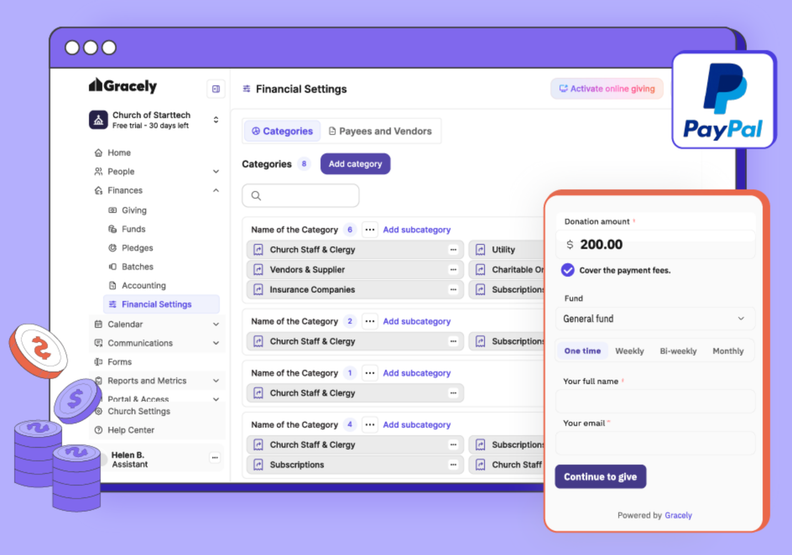Screen dimensions: 792x555
Task: Click the Your email field
Action: click(655, 443)
